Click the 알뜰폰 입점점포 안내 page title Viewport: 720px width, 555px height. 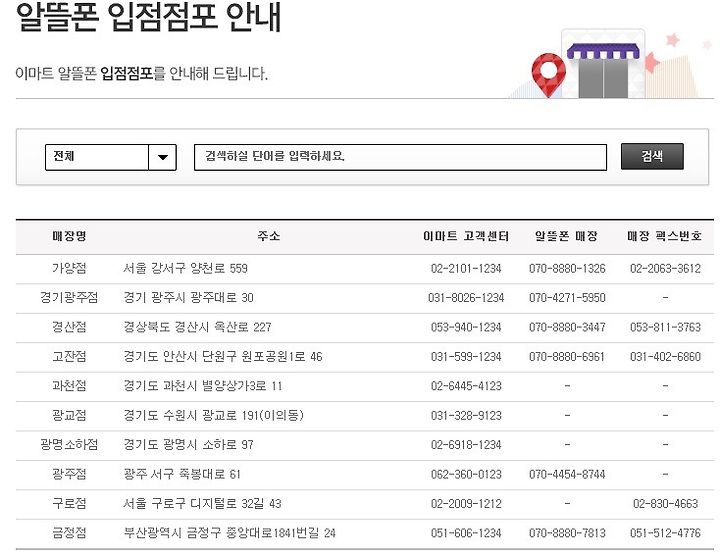pos(148,17)
